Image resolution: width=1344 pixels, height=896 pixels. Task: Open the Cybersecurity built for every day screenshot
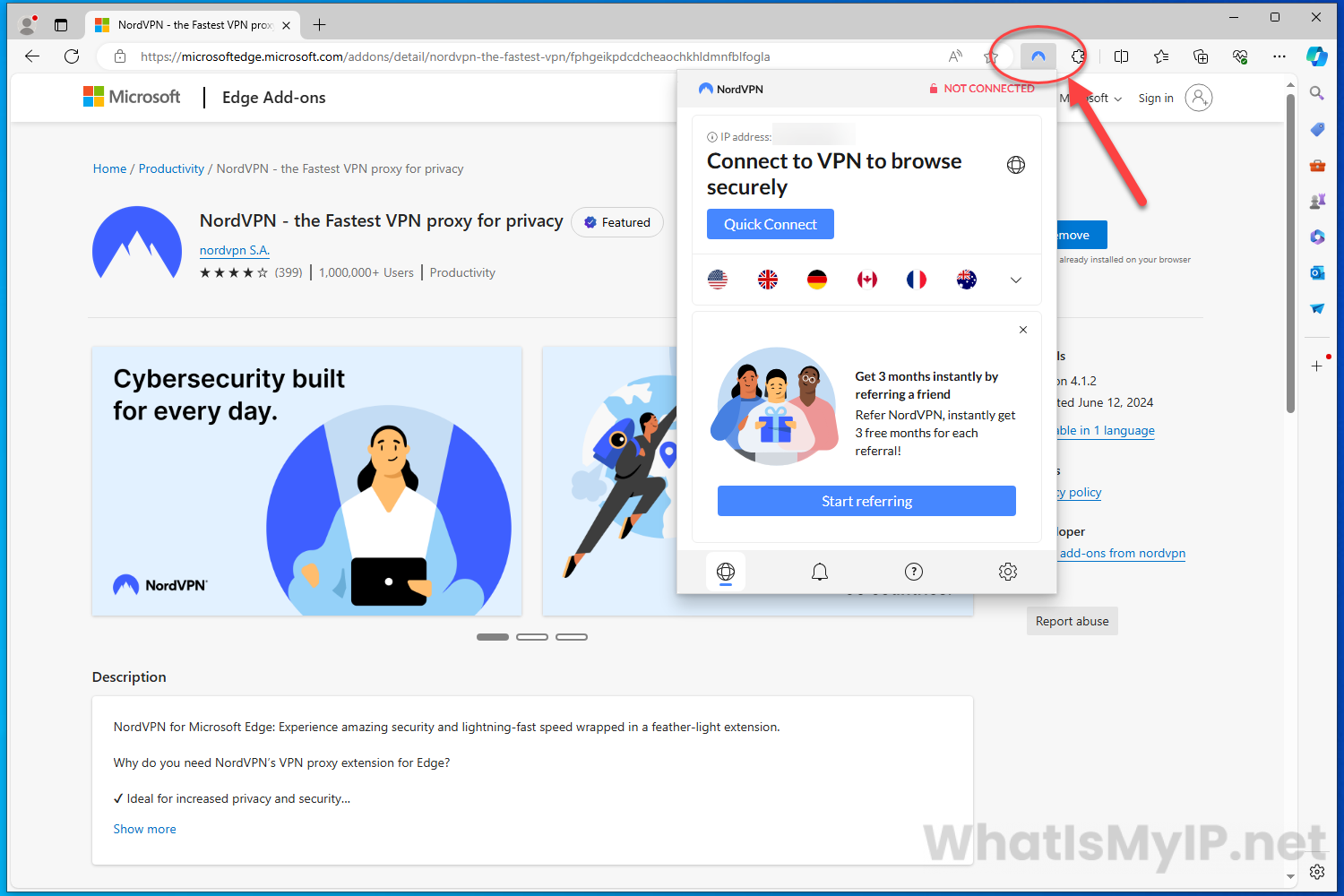coord(306,481)
